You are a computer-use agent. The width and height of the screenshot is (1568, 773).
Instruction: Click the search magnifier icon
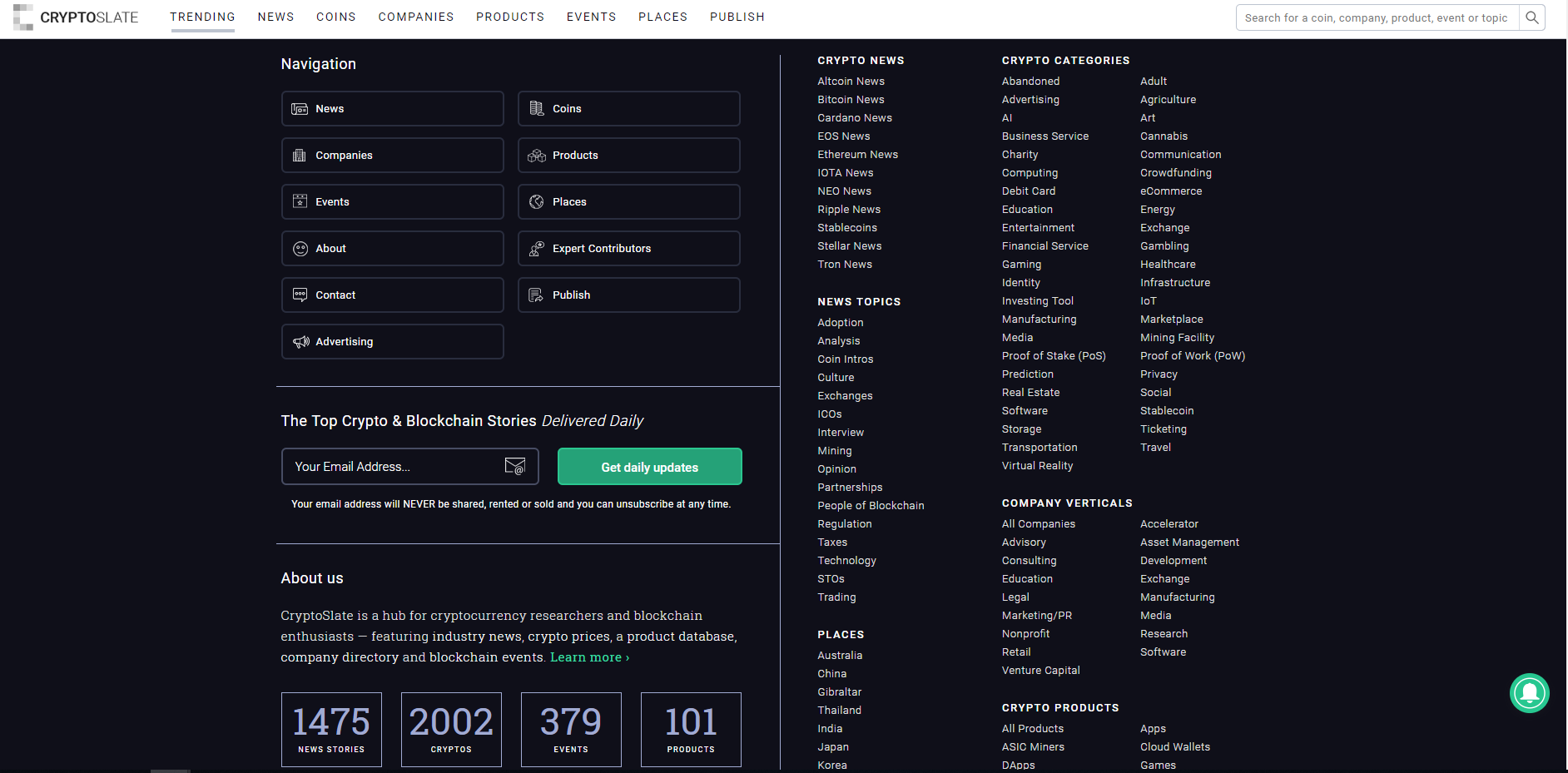[x=1532, y=17]
